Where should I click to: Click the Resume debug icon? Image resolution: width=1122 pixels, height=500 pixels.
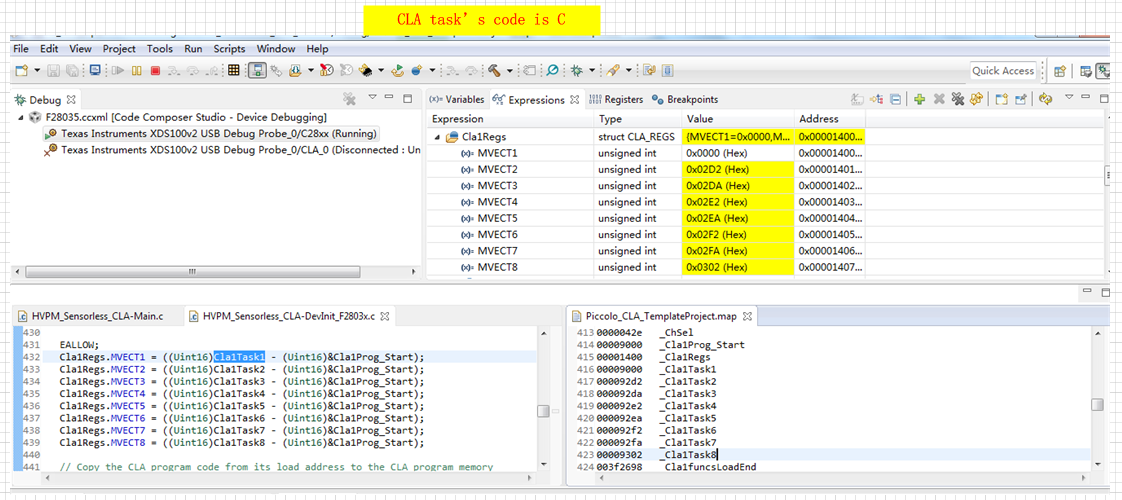coord(118,71)
